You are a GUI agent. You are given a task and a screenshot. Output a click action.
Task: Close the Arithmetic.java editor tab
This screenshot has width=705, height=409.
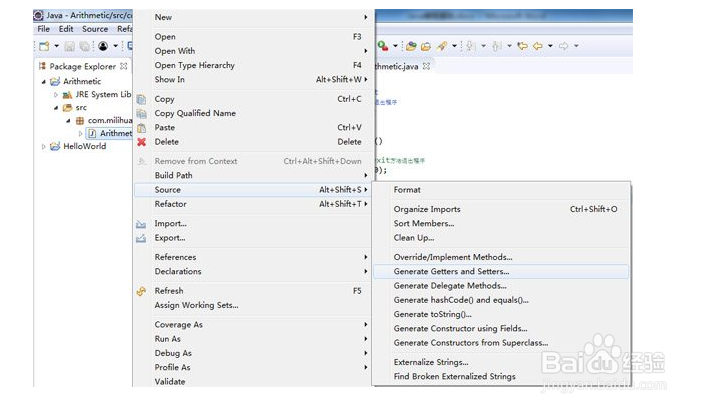(x=426, y=66)
